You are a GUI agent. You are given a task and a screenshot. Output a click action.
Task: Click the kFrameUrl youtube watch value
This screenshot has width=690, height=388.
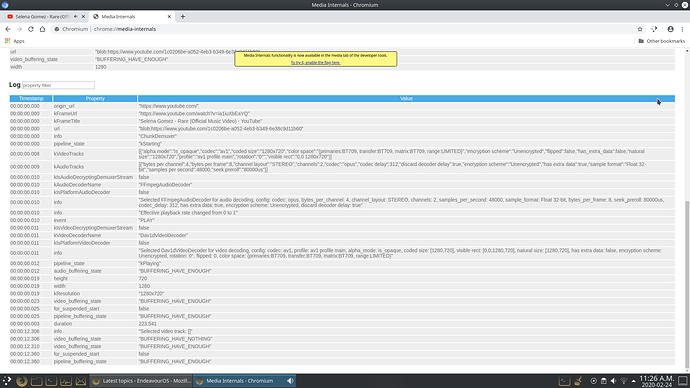[x=194, y=113]
